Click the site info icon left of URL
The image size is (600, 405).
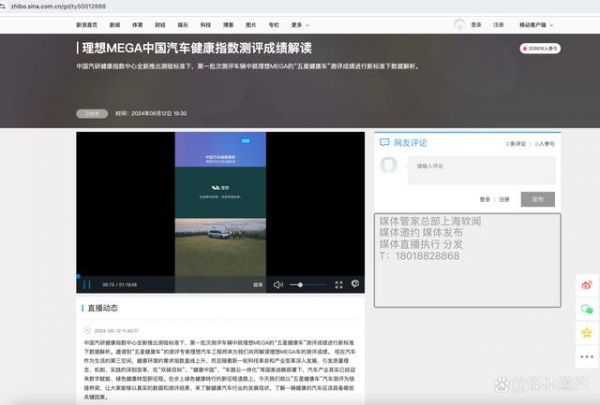click(x=3, y=7)
